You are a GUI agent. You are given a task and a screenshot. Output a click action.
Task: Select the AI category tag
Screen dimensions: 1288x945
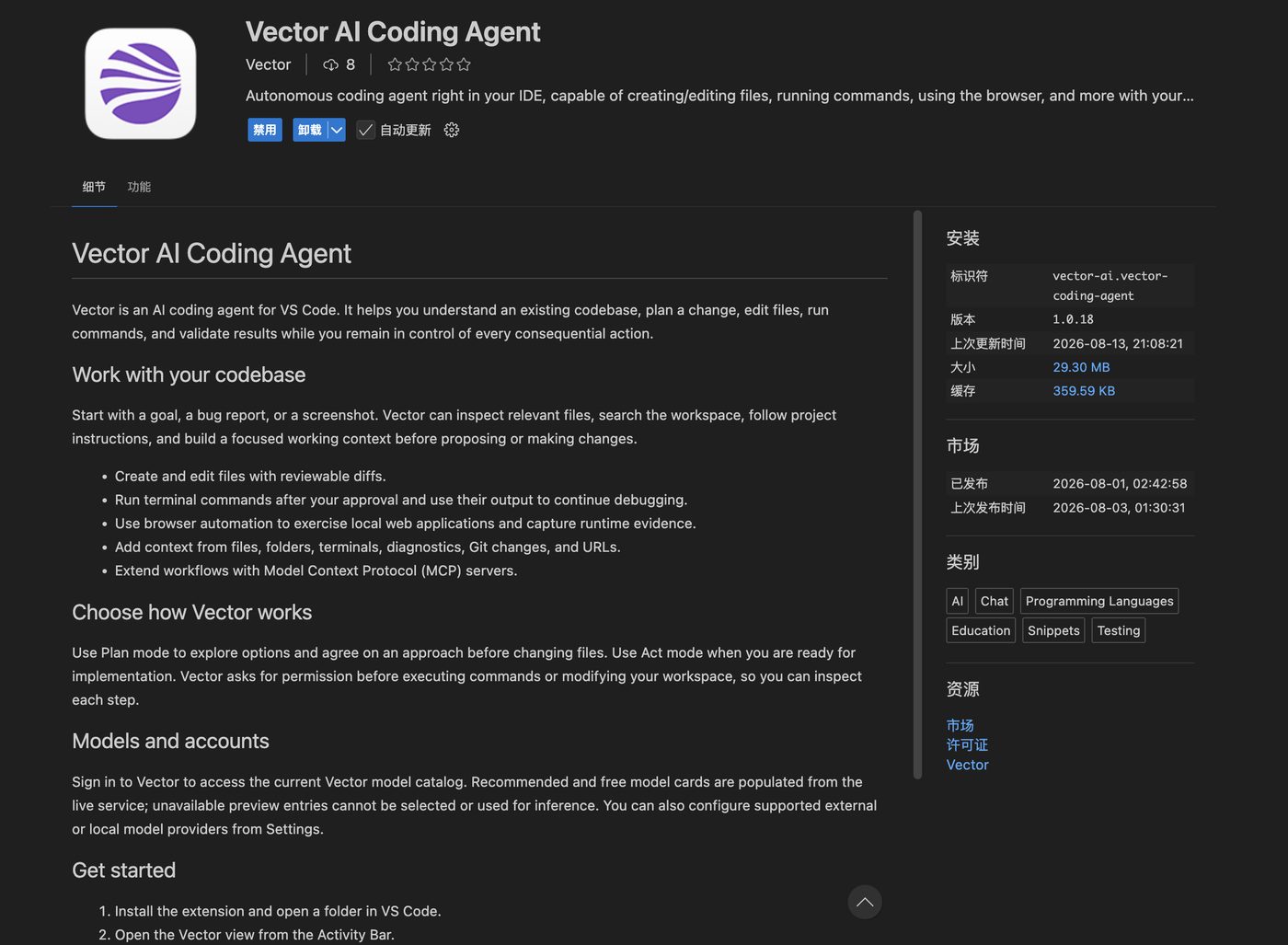[957, 601]
